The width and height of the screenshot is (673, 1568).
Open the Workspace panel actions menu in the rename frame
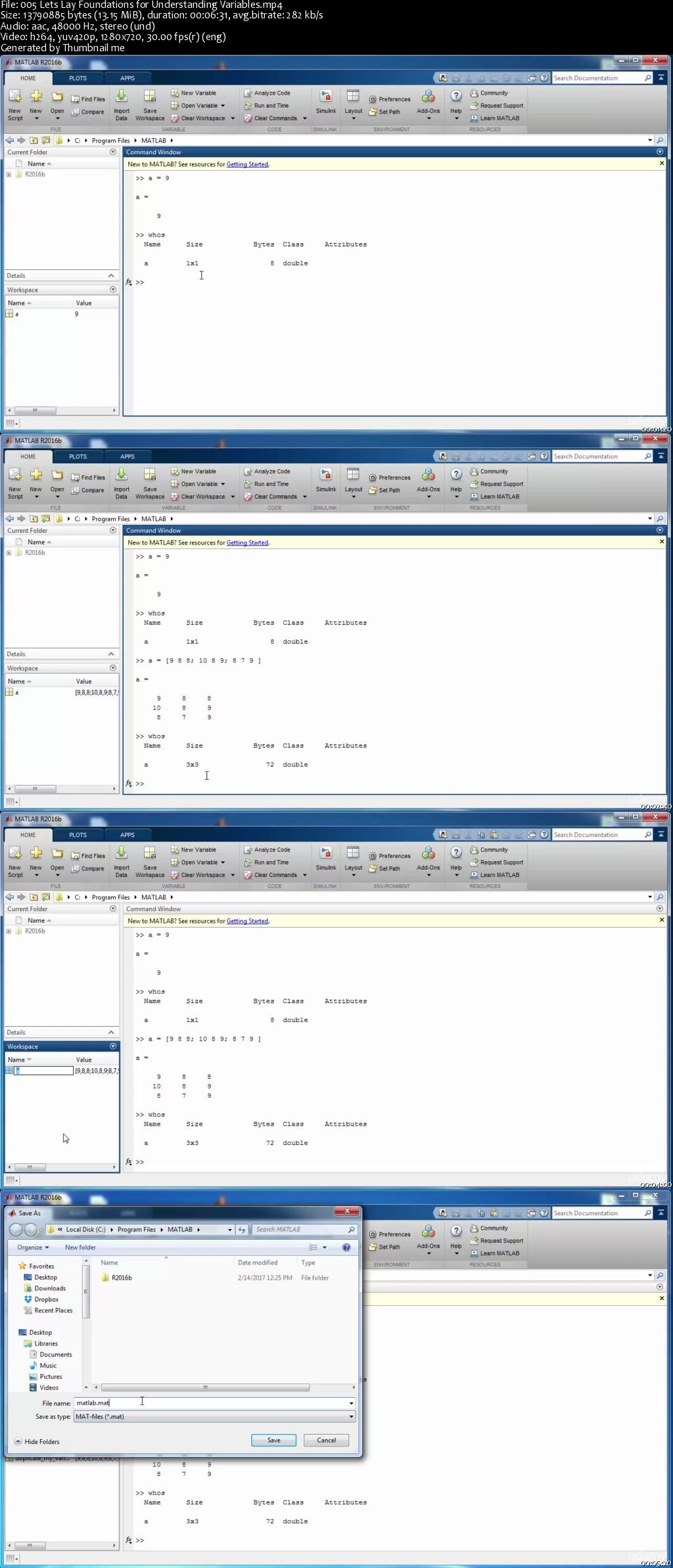click(113, 1046)
